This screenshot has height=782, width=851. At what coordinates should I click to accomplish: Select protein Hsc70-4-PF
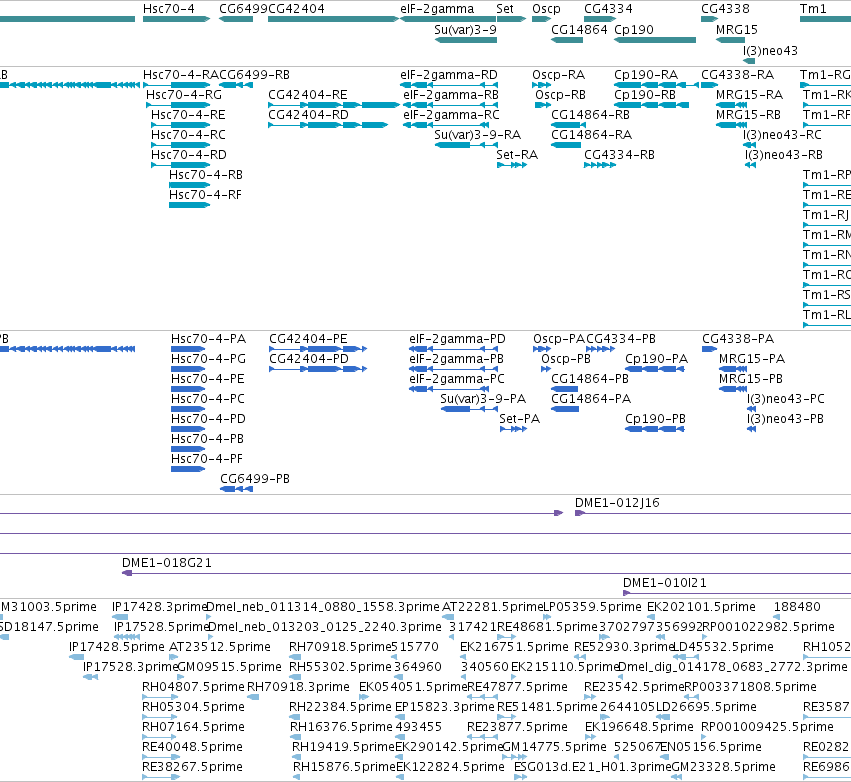(188, 469)
